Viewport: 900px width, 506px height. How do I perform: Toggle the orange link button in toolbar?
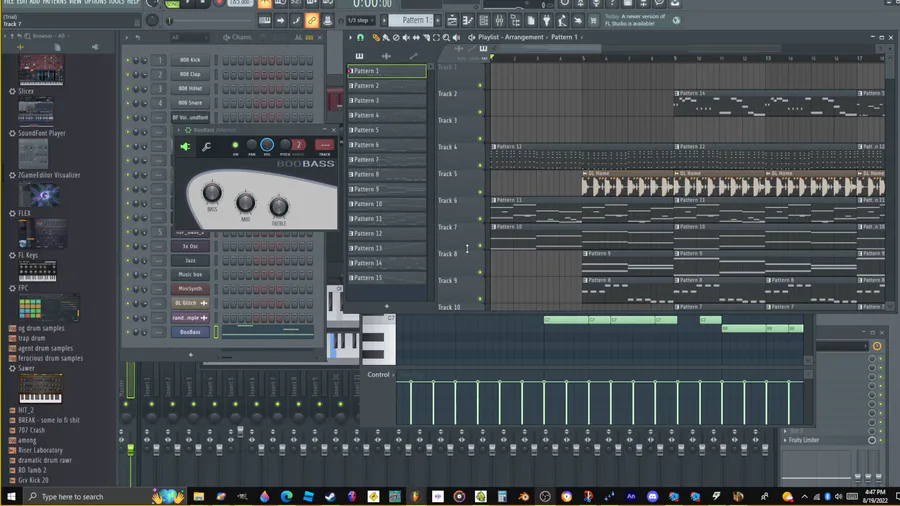point(312,21)
